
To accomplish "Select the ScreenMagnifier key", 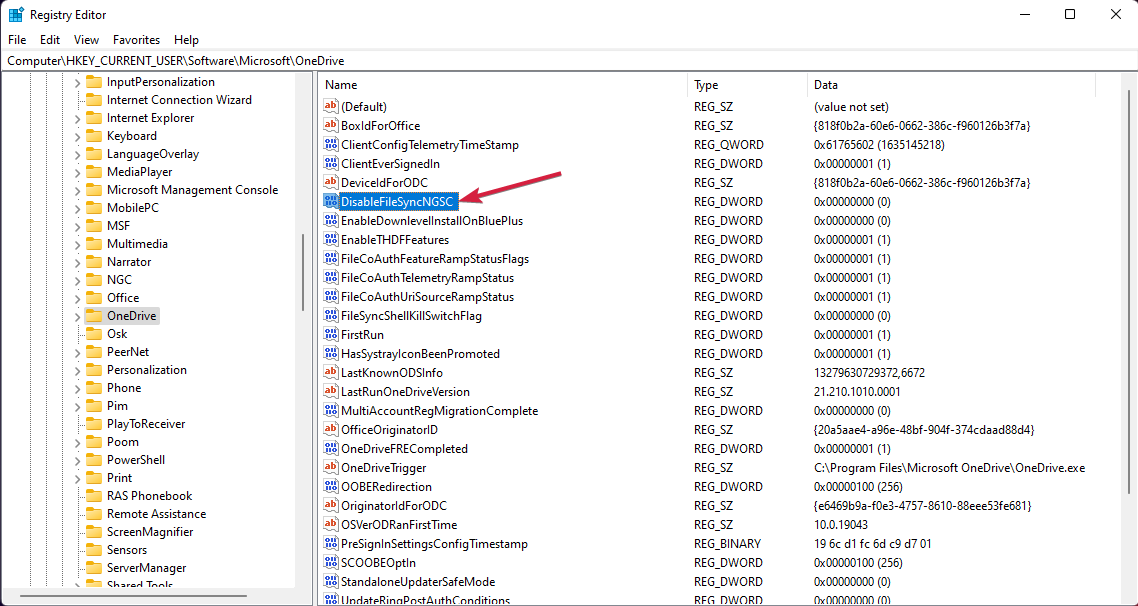I will (150, 532).
